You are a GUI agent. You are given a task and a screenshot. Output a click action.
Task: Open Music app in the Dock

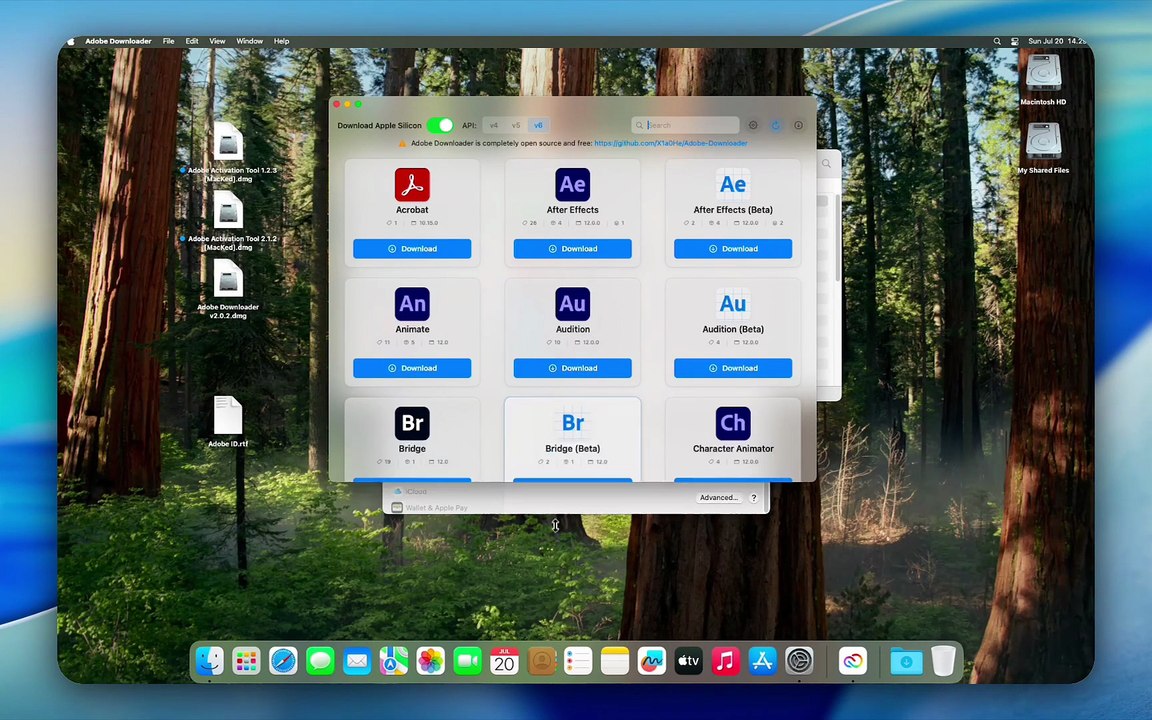point(725,661)
